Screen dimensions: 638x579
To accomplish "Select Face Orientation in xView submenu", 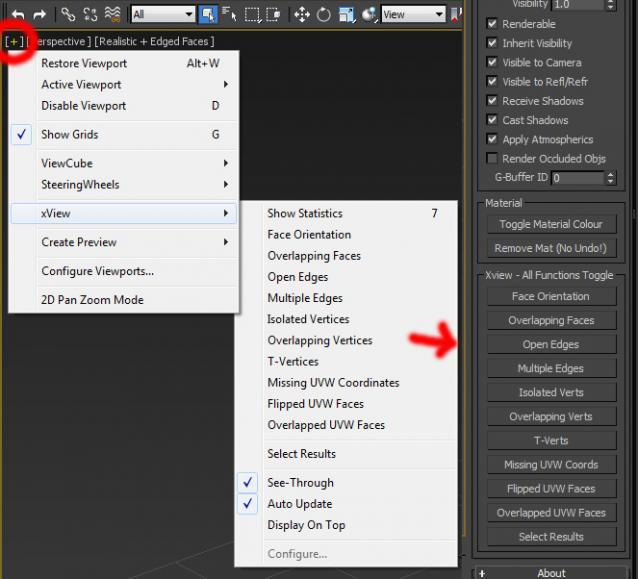I will click(x=346, y=235).
